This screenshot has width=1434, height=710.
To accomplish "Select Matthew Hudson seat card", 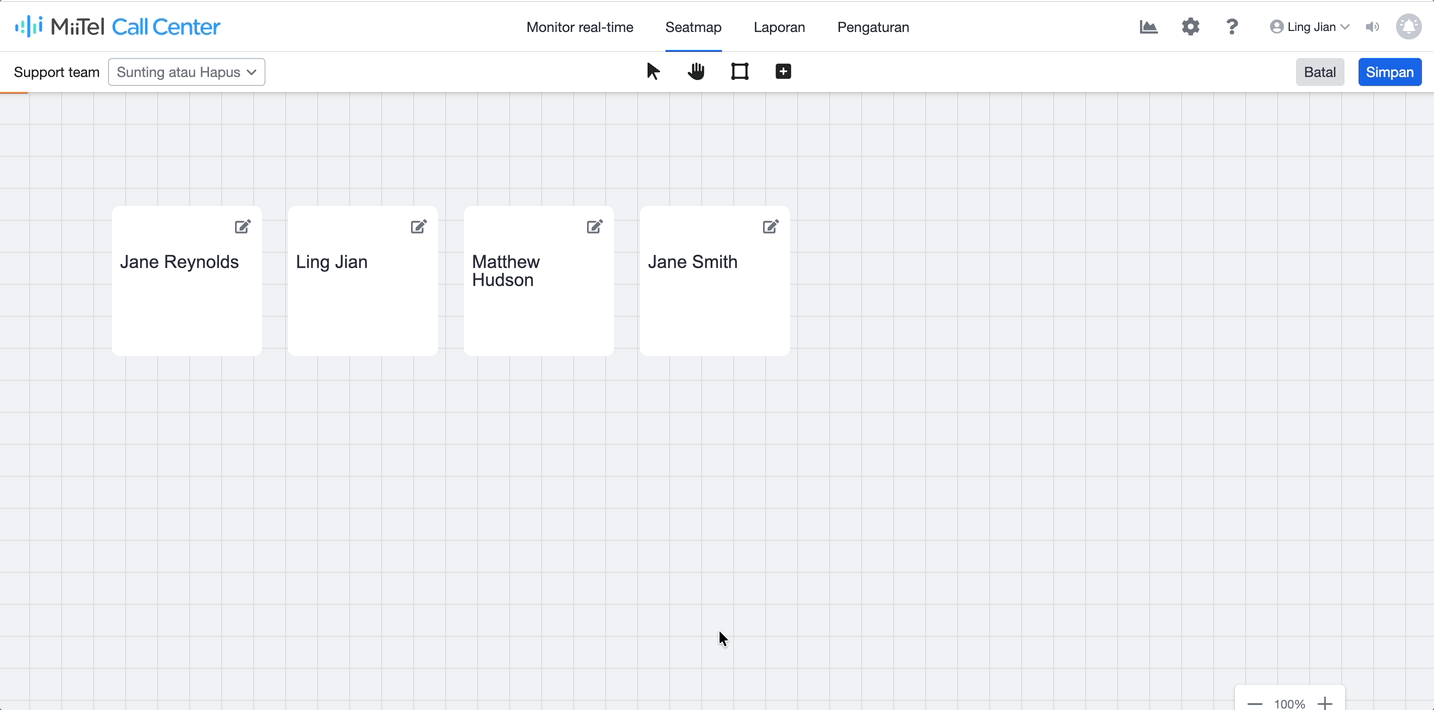I will pyautogui.click(x=539, y=281).
